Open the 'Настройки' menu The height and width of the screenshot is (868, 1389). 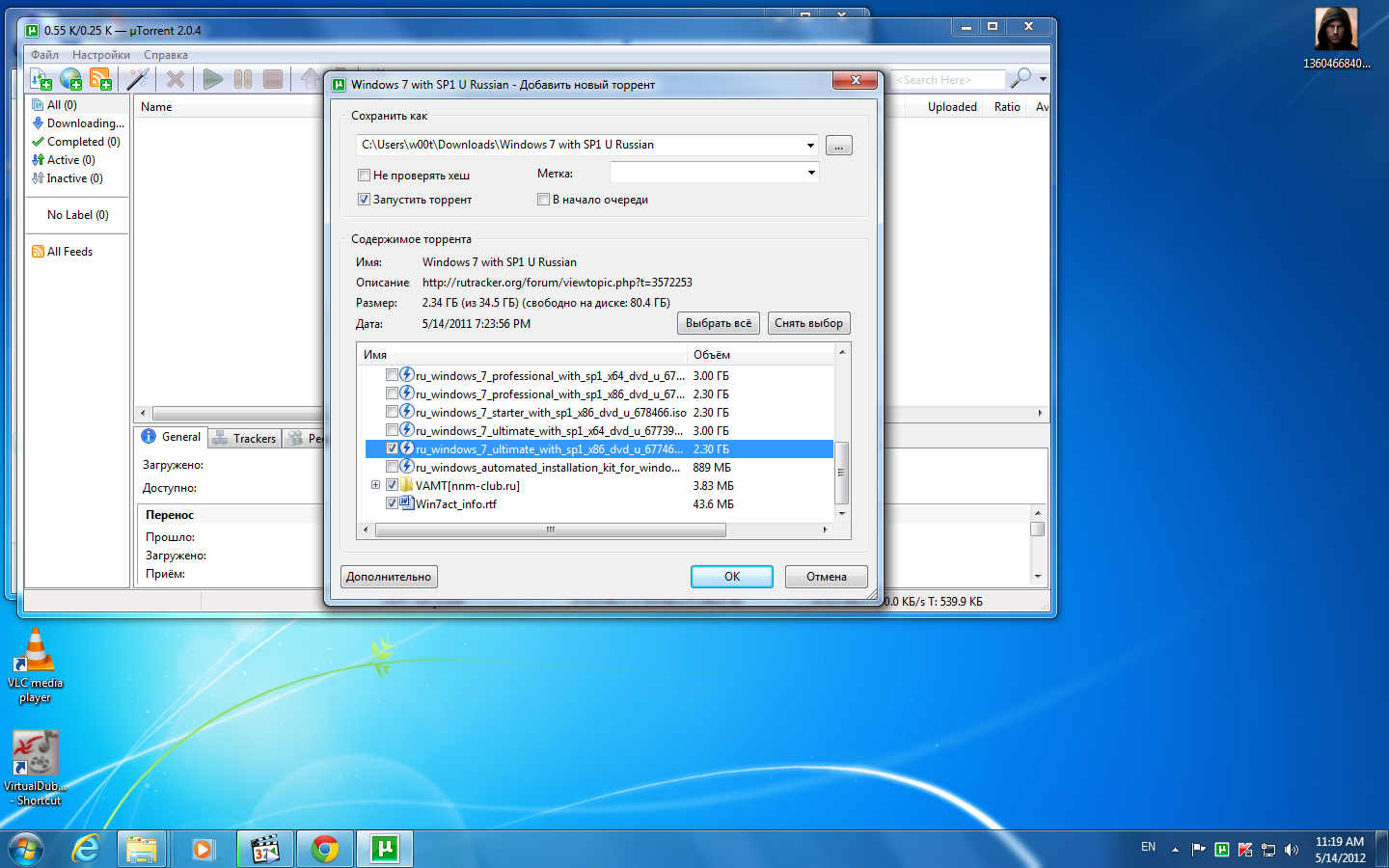tap(100, 55)
